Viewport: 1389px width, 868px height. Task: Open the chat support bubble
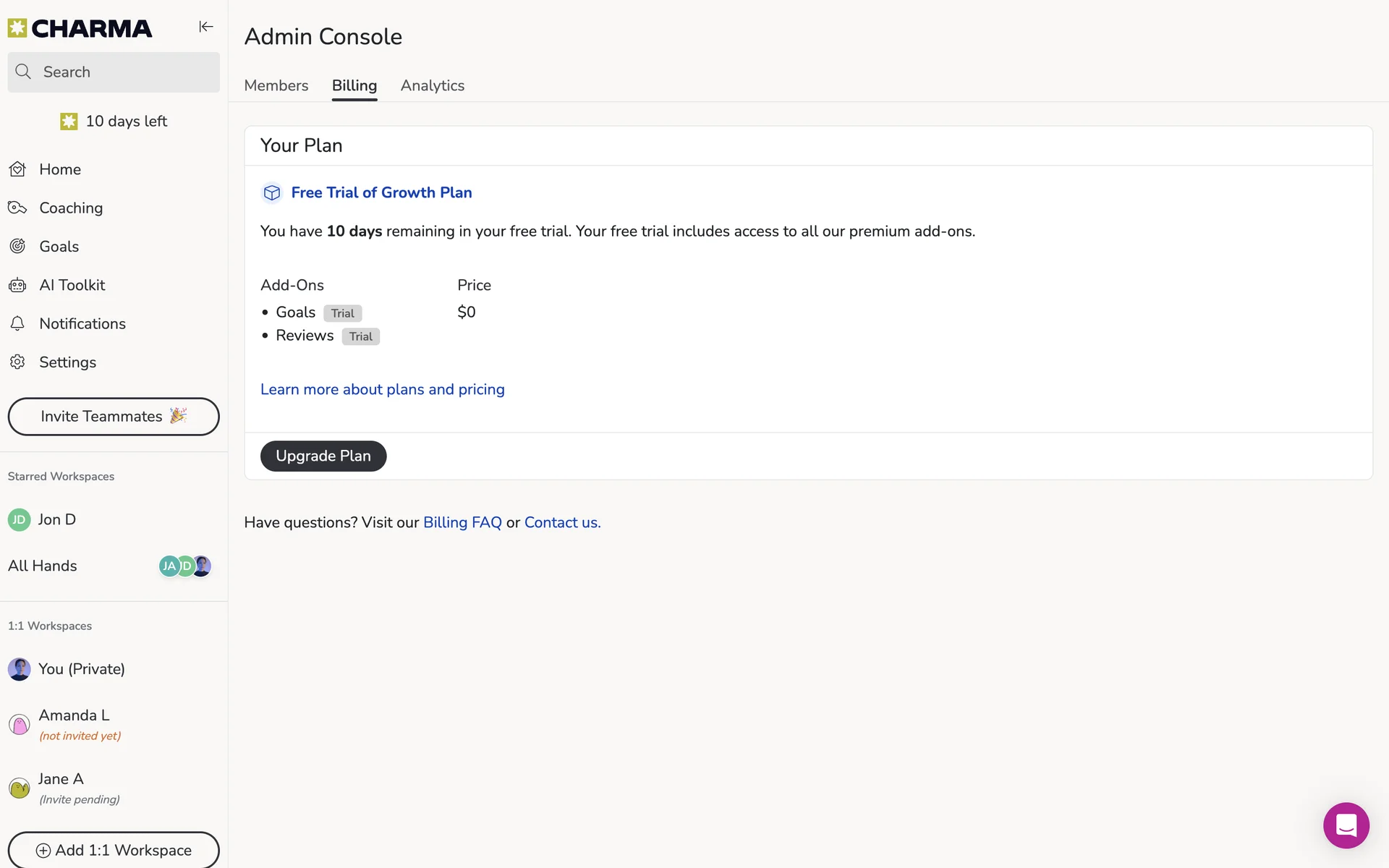(1346, 825)
